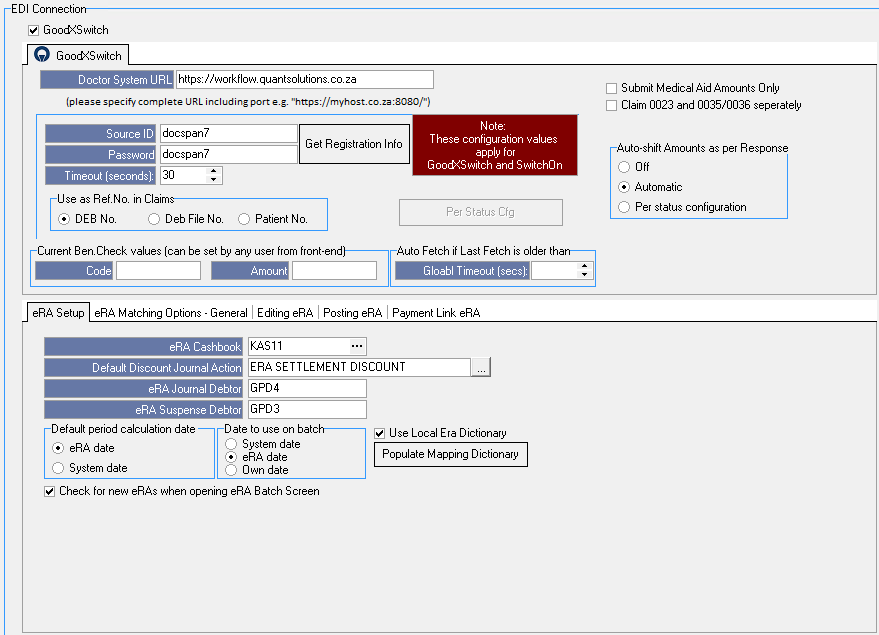Viewport: 879px width, 635px height.
Task: Click the Ben.Check Code label
Action: 74,271
